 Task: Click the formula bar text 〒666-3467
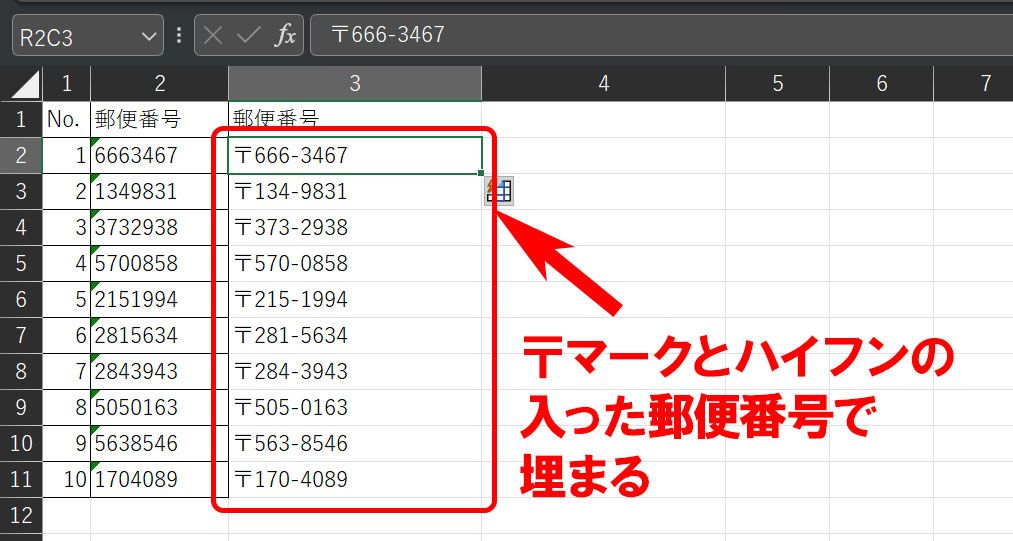point(388,35)
